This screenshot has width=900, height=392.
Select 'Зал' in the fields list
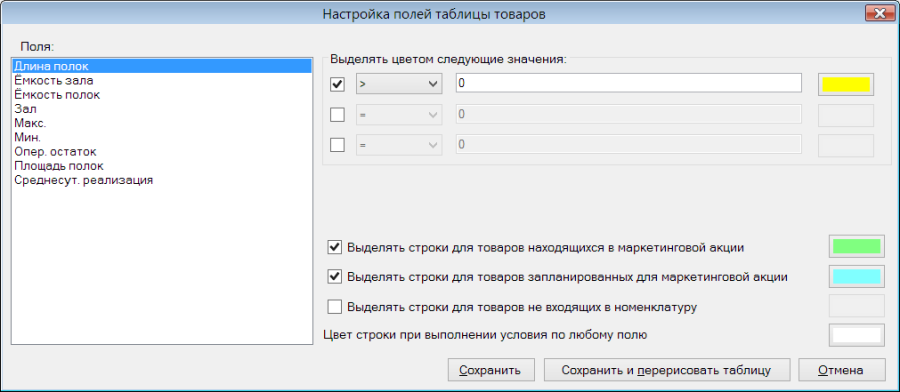(161, 109)
